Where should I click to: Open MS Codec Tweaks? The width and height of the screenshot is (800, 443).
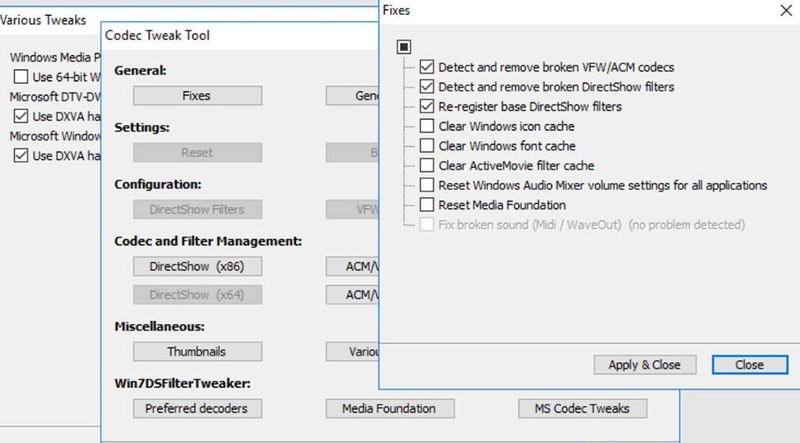pyautogui.click(x=582, y=408)
